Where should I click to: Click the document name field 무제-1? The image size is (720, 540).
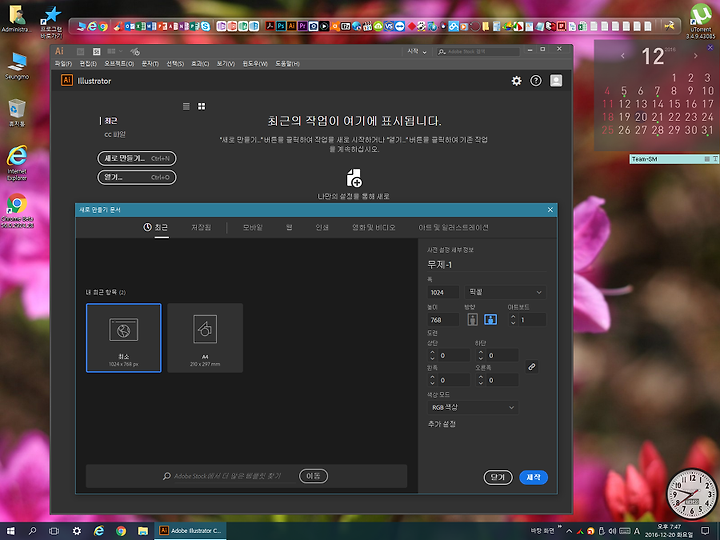[487, 264]
